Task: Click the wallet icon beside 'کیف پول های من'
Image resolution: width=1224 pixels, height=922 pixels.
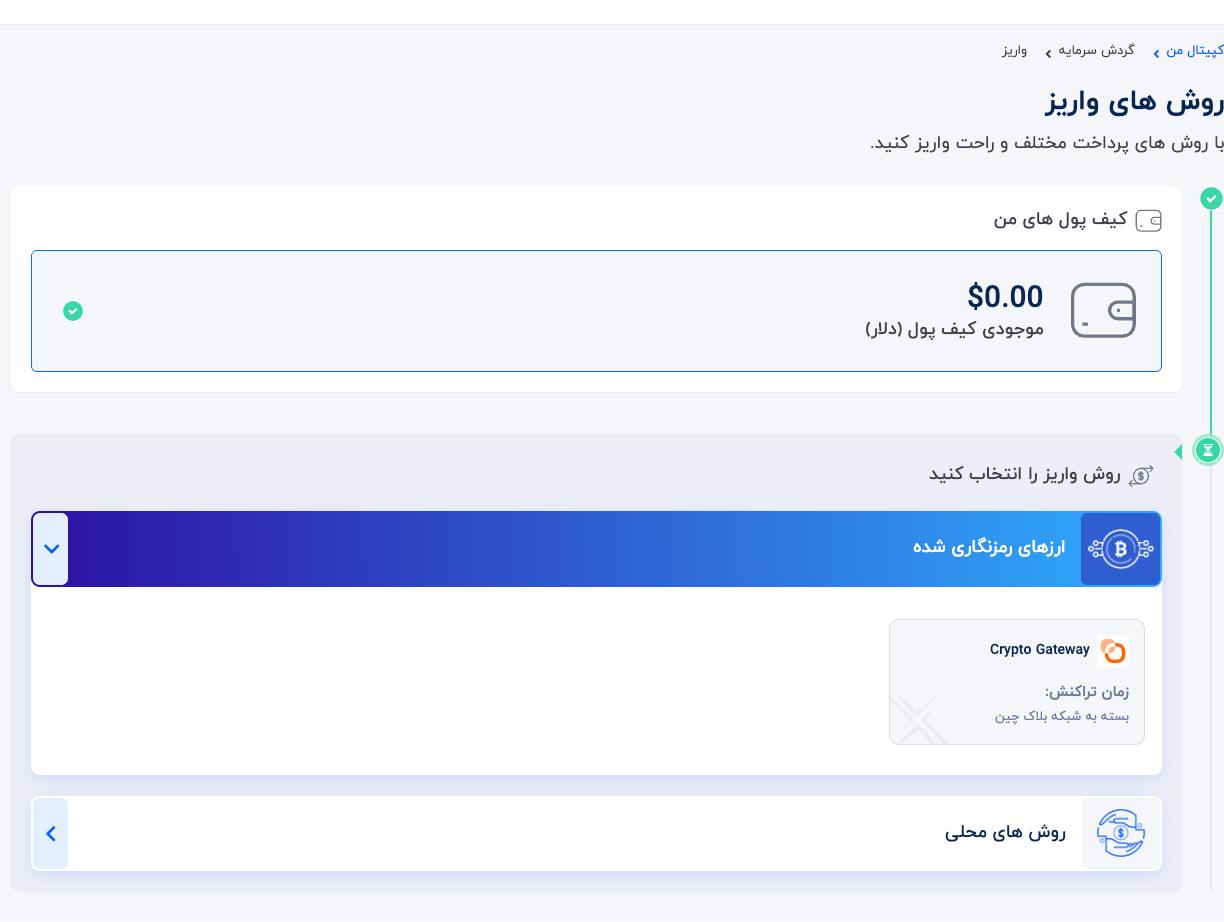Action: 1148,220
